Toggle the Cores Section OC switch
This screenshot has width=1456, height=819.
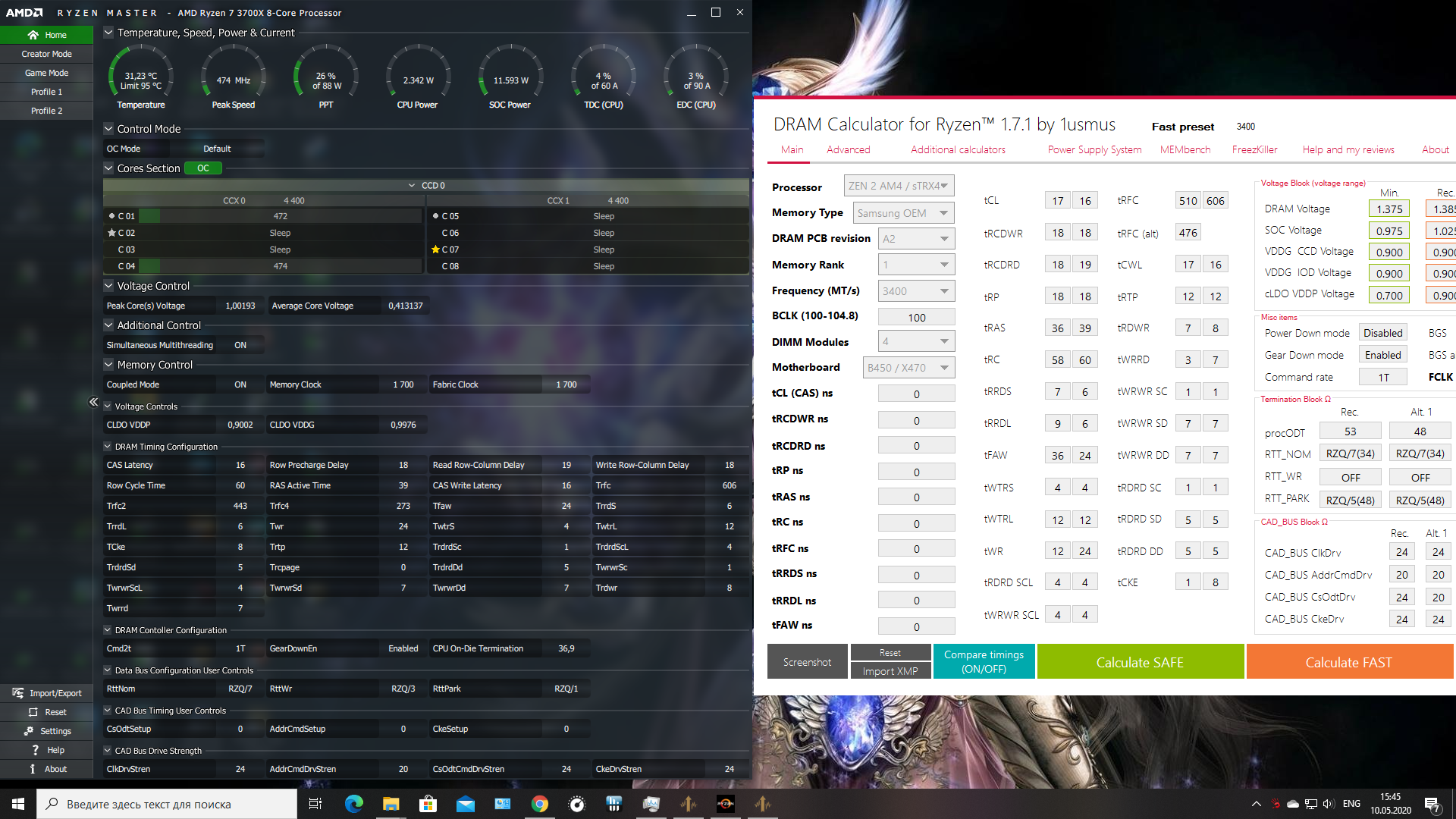pyautogui.click(x=204, y=168)
